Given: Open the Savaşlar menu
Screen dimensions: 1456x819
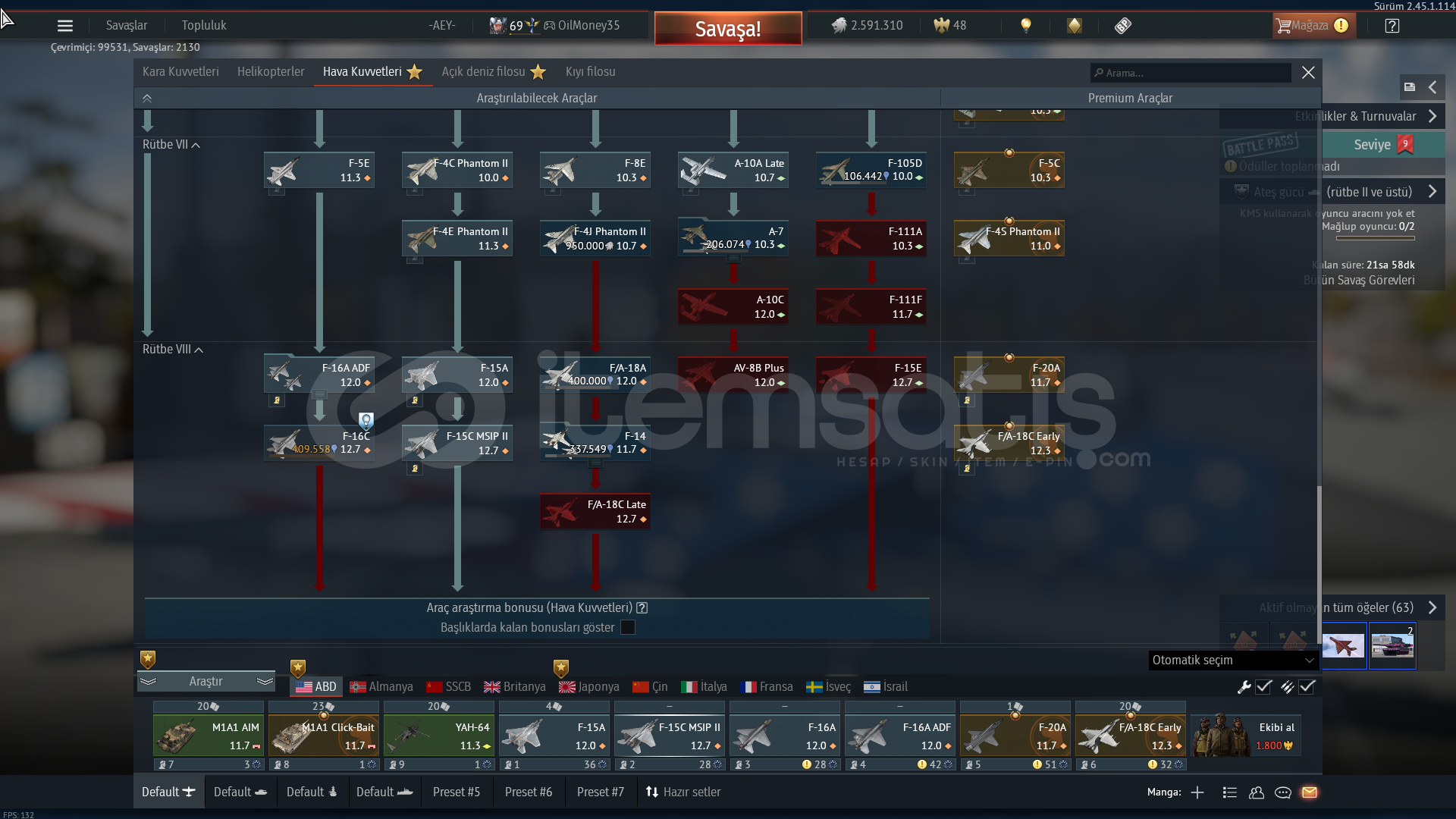Looking at the screenshot, I should [x=127, y=26].
